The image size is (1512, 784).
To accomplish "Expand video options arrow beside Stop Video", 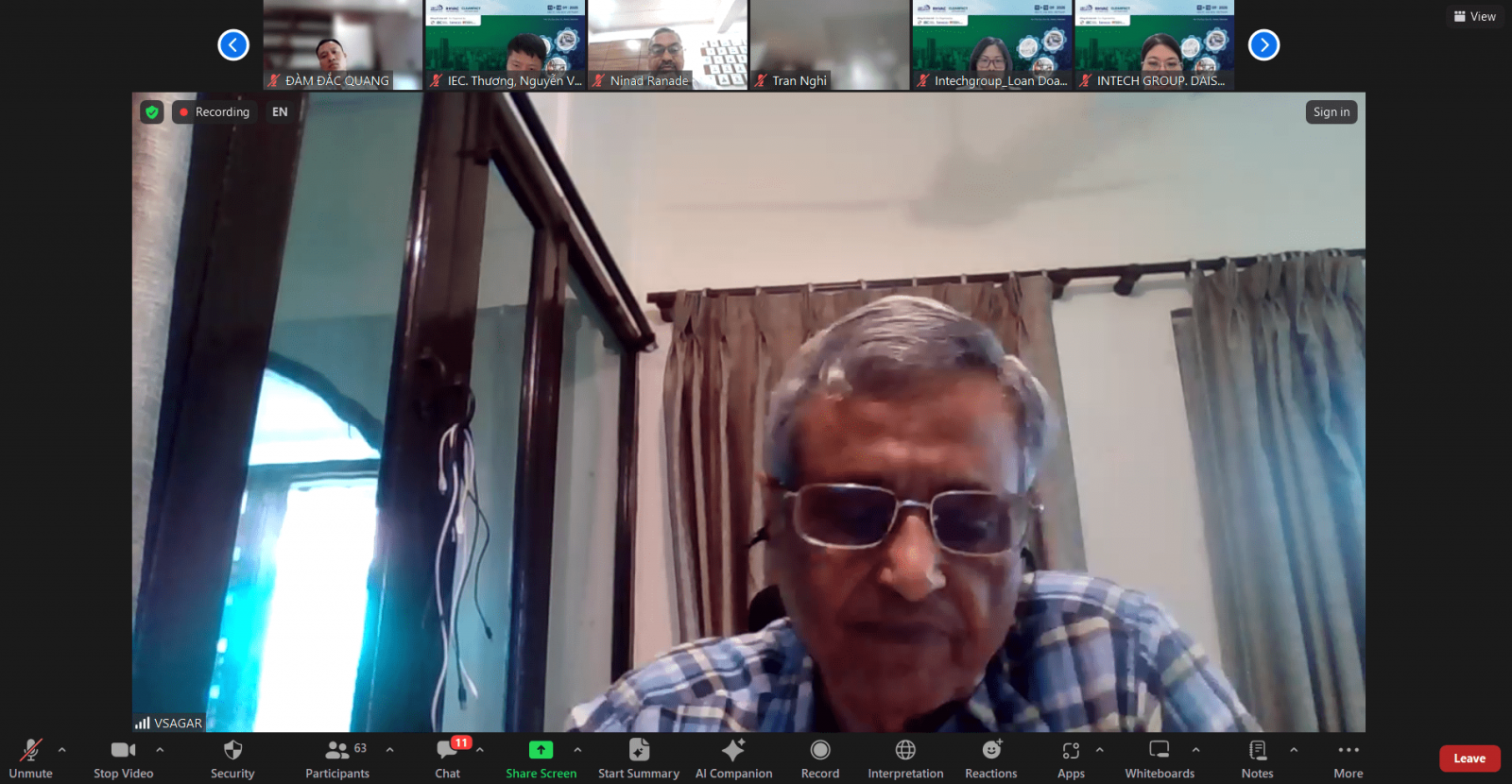I will pyautogui.click(x=160, y=750).
